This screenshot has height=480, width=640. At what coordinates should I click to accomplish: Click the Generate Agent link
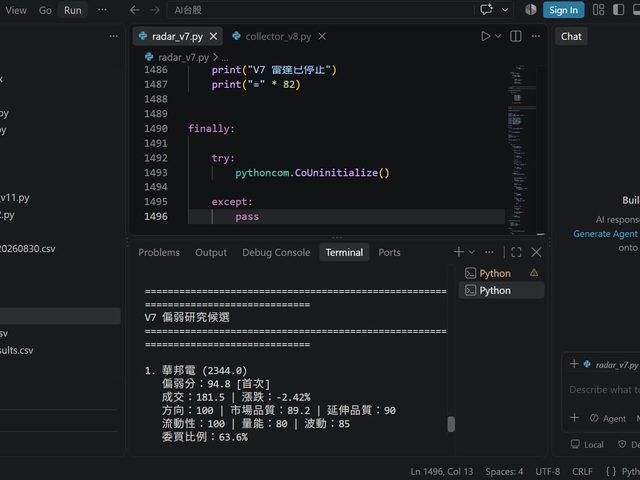pyautogui.click(x=605, y=234)
